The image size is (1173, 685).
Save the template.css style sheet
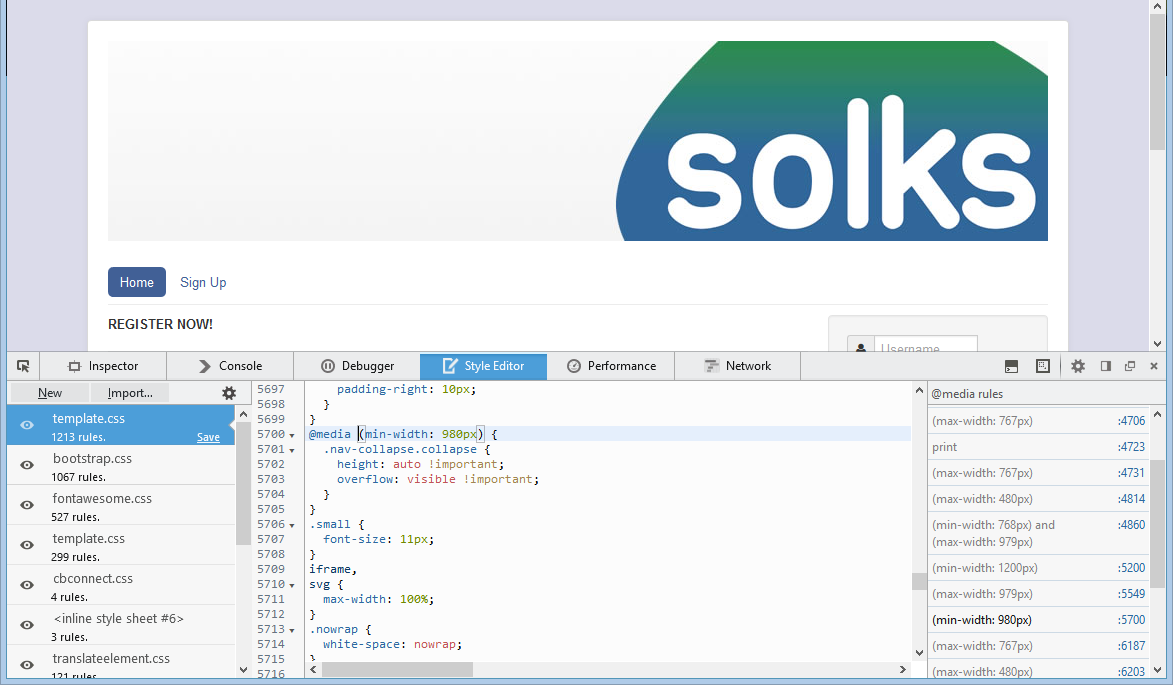[x=208, y=437]
